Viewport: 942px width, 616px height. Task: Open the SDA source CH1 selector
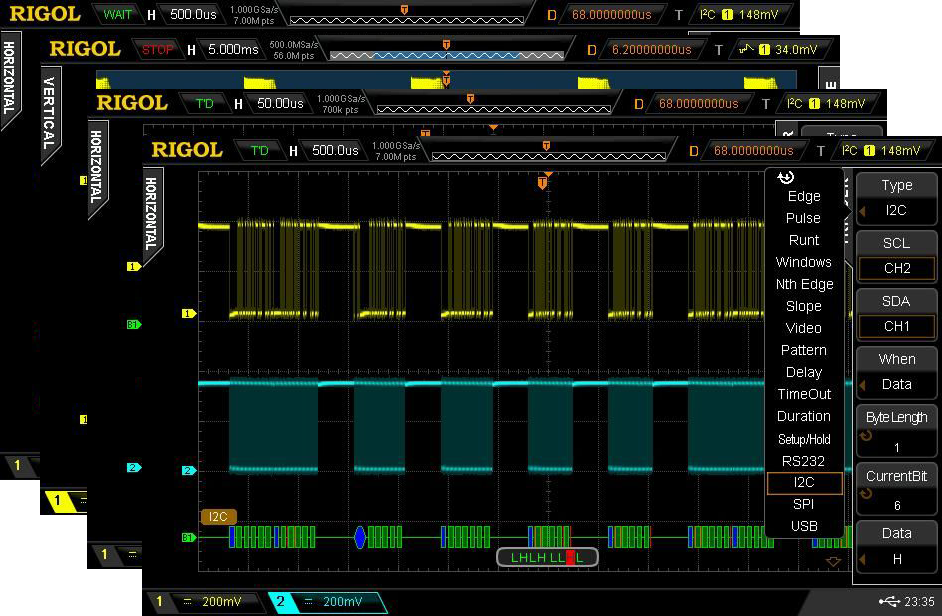896,314
